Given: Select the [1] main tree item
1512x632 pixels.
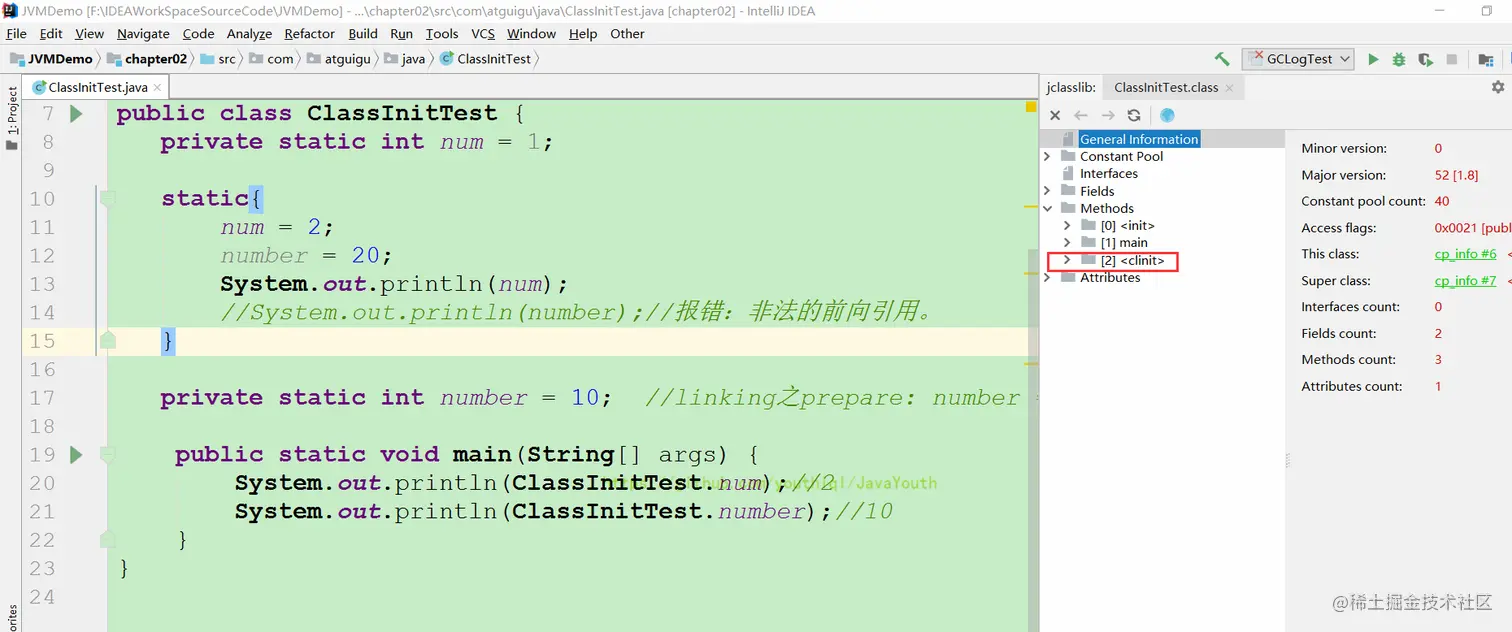Looking at the screenshot, I should pos(1124,242).
